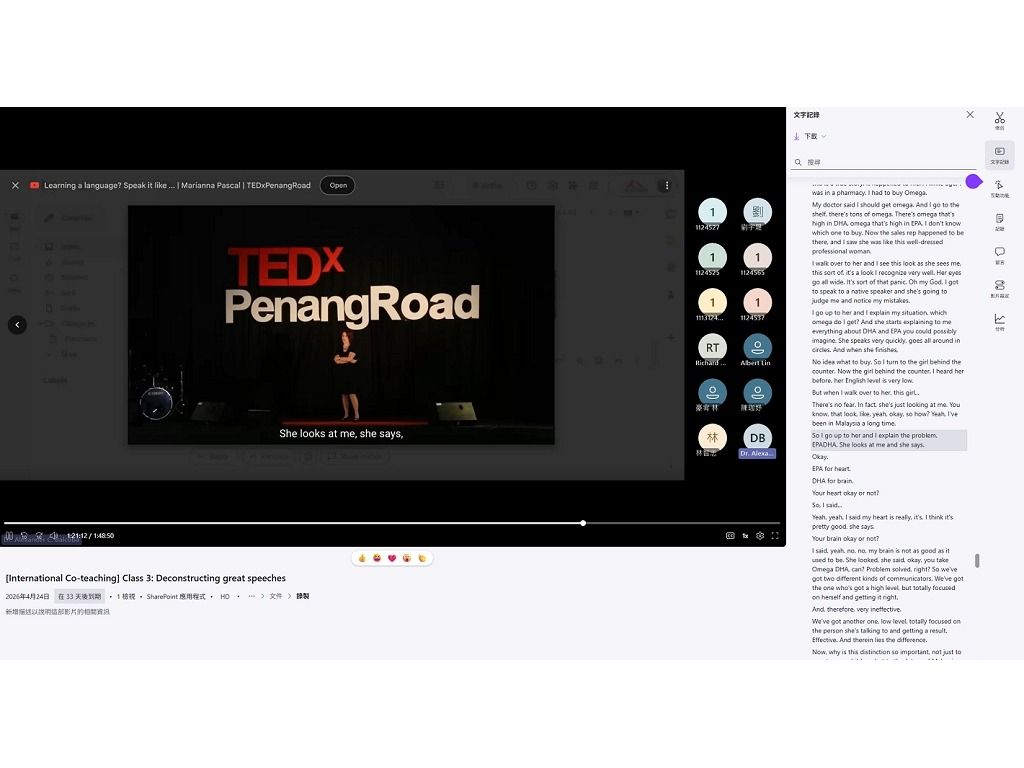Jump to 'Your brain okay or not?' line
This screenshot has width=1024, height=768.
pyautogui.click(x=845, y=539)
